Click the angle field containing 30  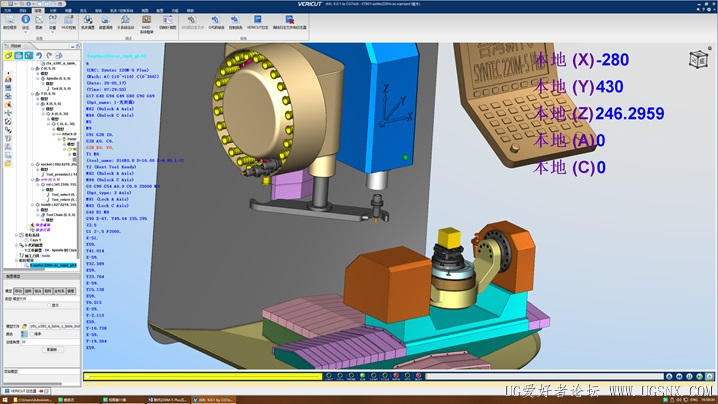(50, 342)
